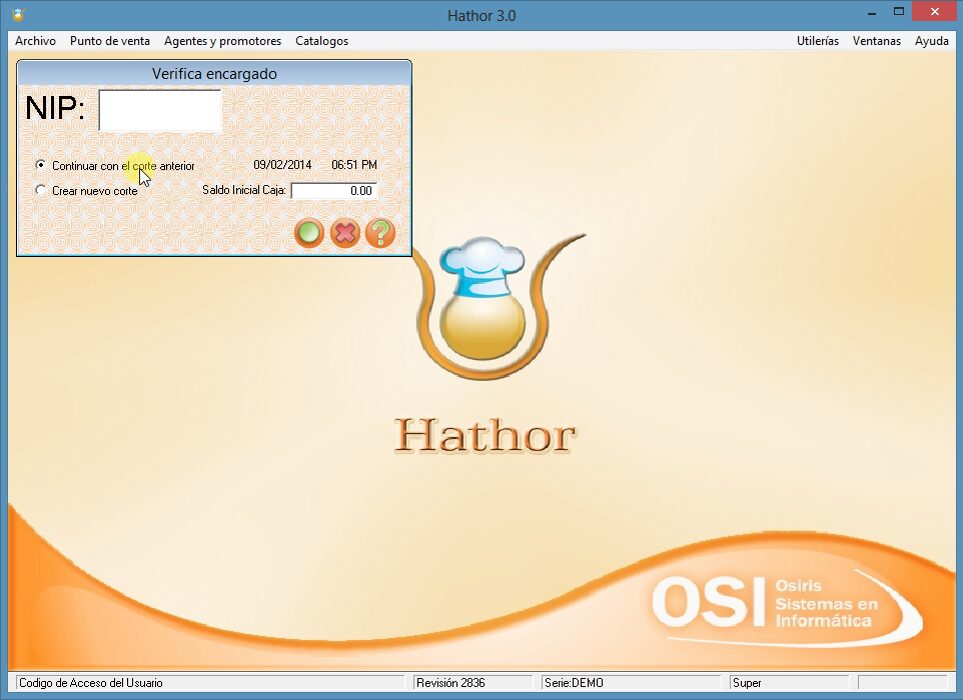Click status text Codigo de Acceso del Usuario
The height and width of the screenshot is (700, 963).
(91, 683)
